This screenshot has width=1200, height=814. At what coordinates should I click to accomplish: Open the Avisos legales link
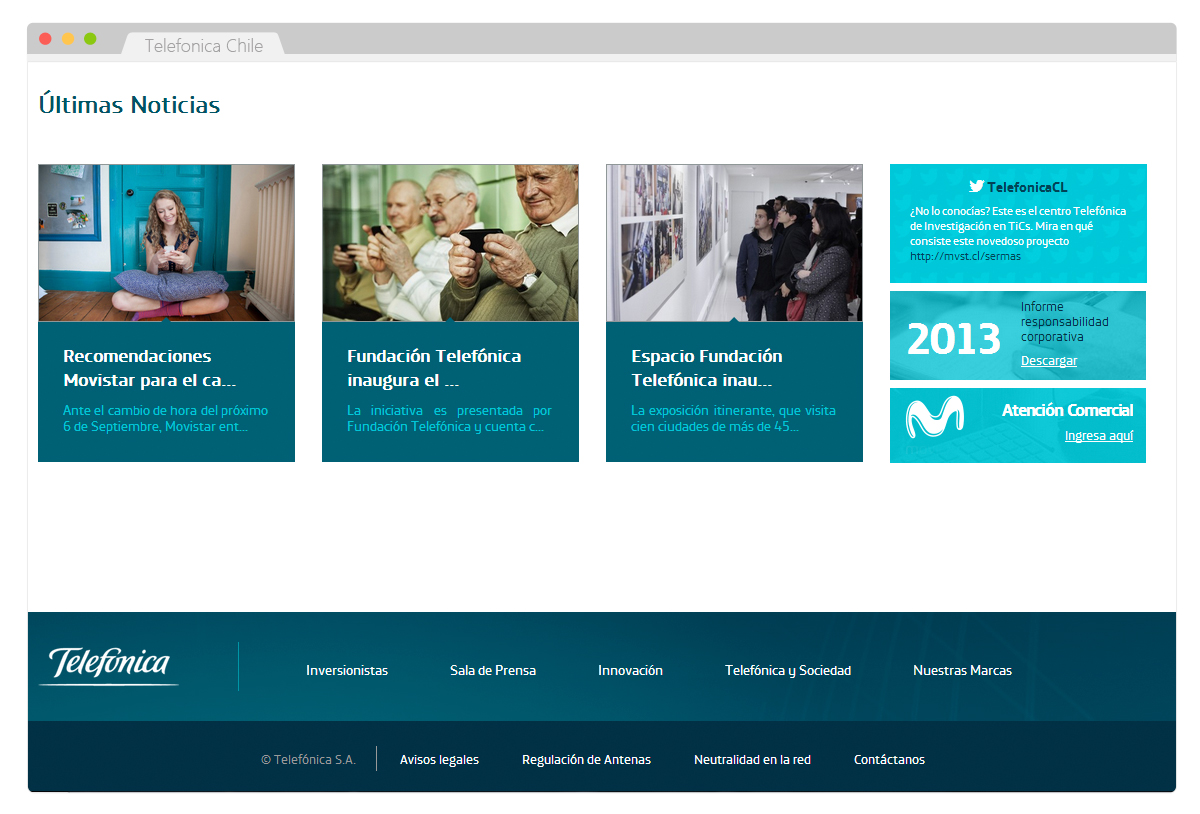(x=439, y=760)
